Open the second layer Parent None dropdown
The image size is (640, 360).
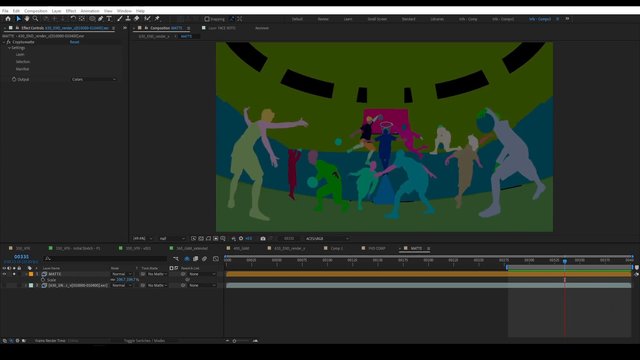202,285
